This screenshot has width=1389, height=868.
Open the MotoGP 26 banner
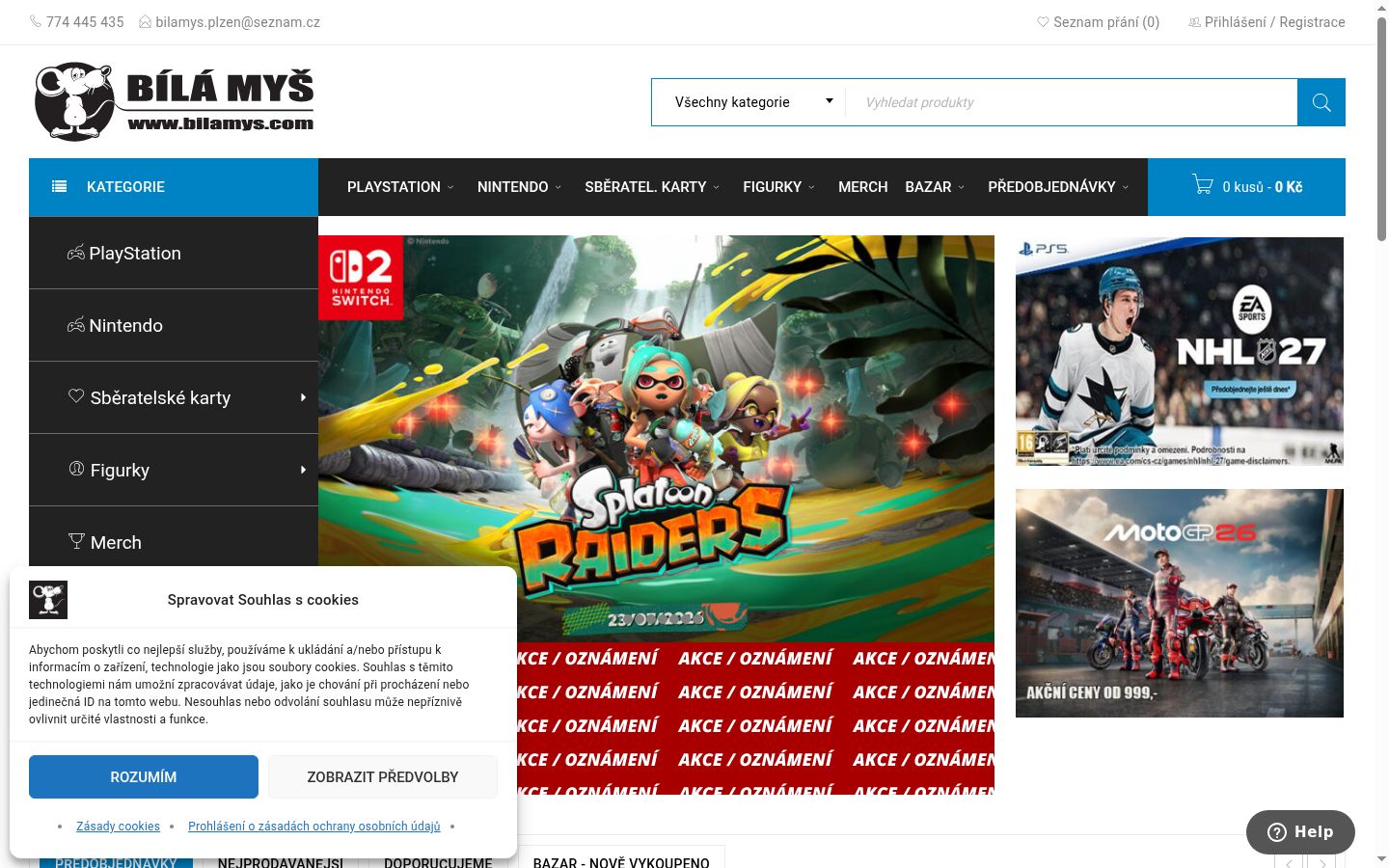tap(1180, 603)
